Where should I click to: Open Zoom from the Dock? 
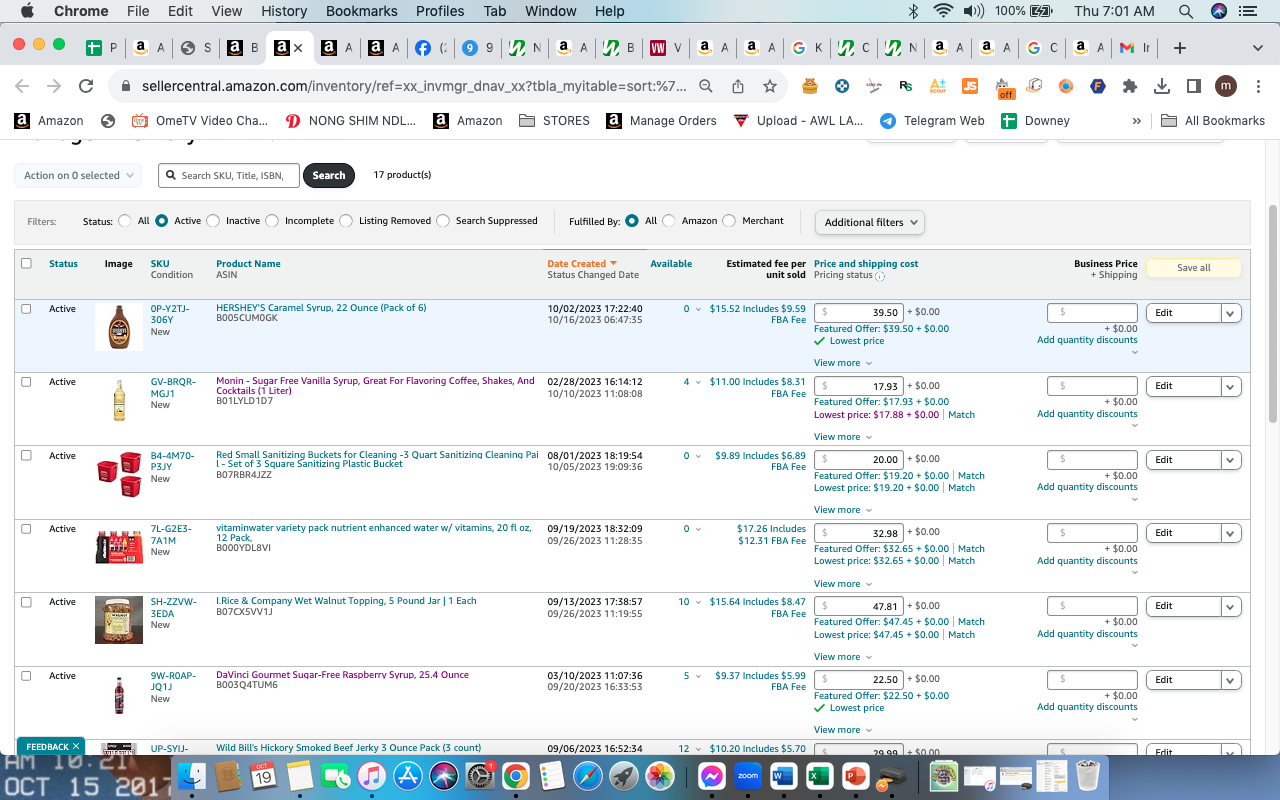[747, 776]
